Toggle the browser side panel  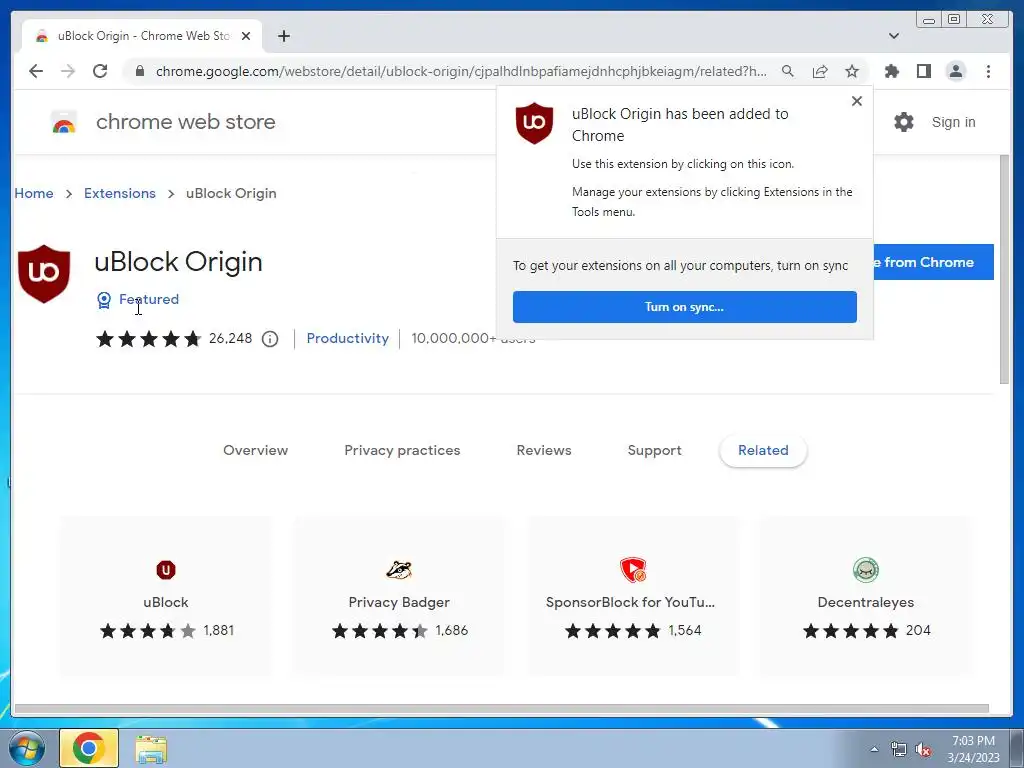click(x=923, y=71)
